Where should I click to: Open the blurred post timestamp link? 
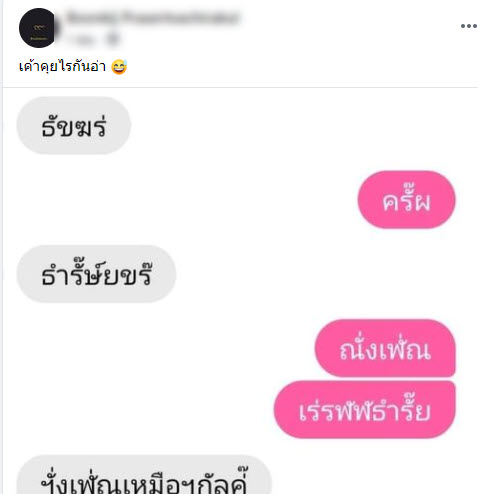tap(81, 40)
